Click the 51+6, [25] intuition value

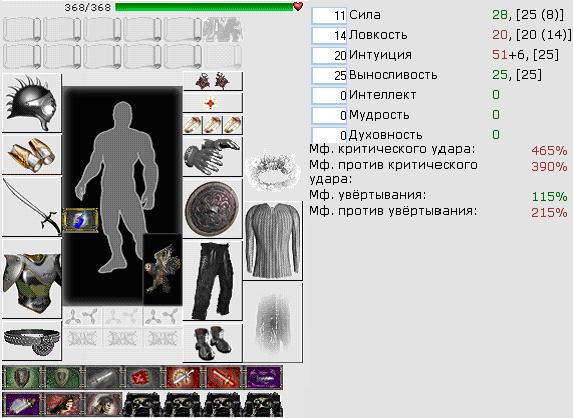[525, 55]
